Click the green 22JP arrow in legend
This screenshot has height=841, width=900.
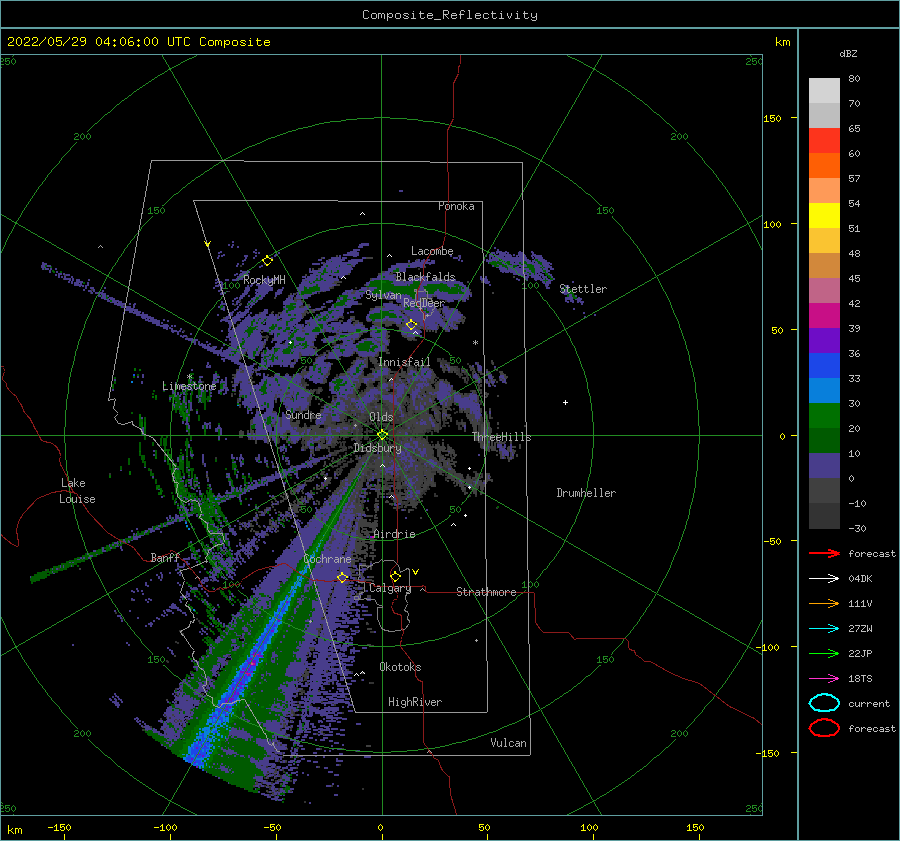click(824, 653)
